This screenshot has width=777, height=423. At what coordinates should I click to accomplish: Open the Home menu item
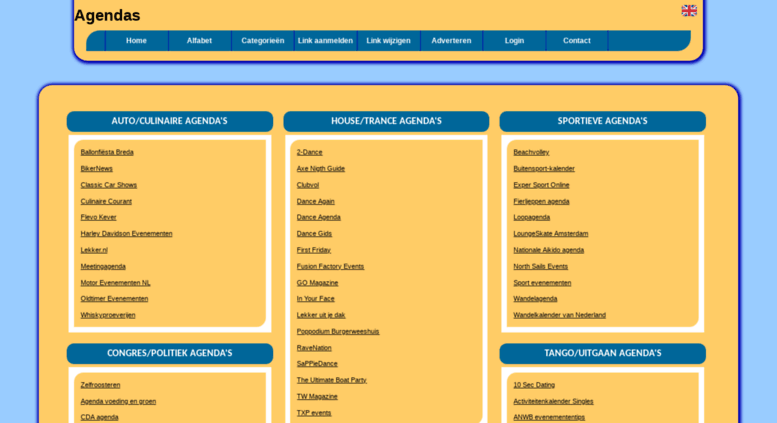(136, 41)
